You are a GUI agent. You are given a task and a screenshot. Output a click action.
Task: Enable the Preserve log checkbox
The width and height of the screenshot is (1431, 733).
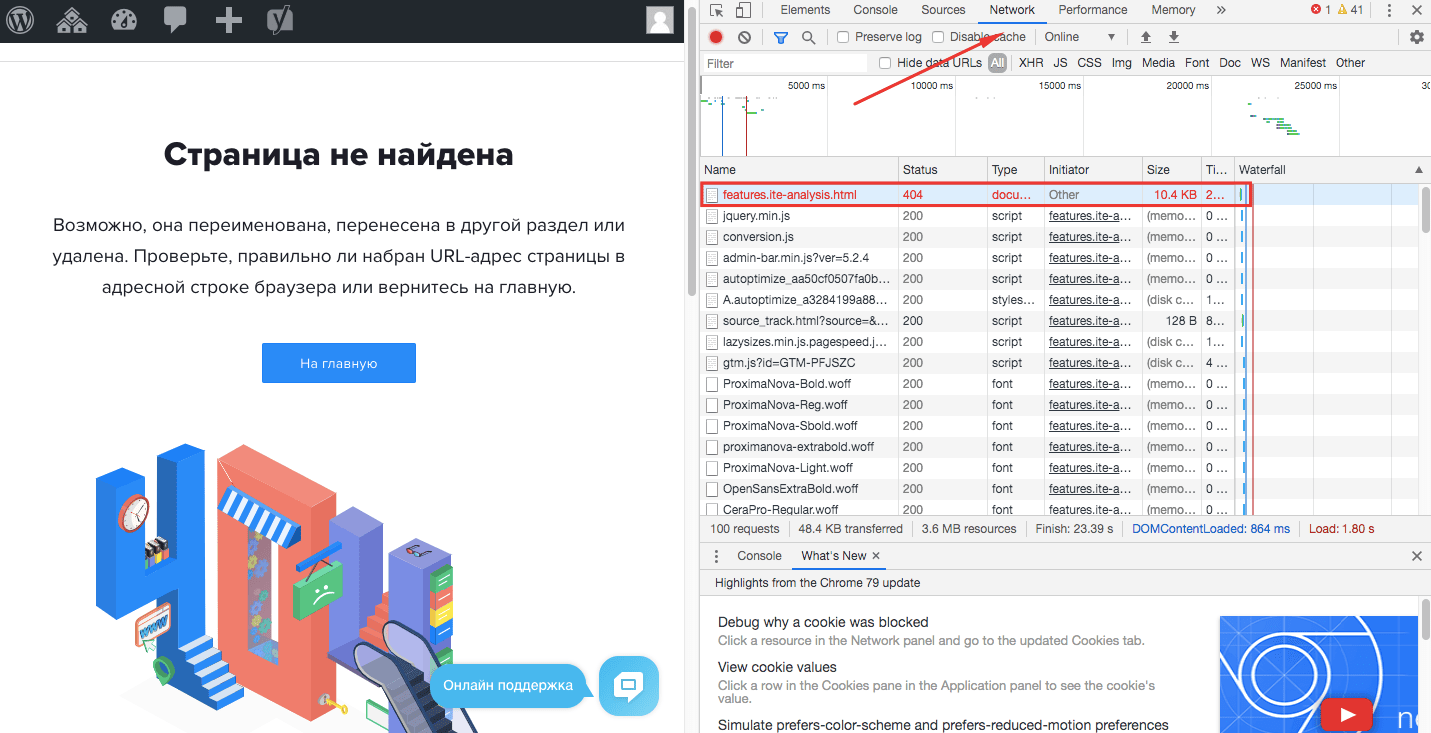[x=843, y=37]
